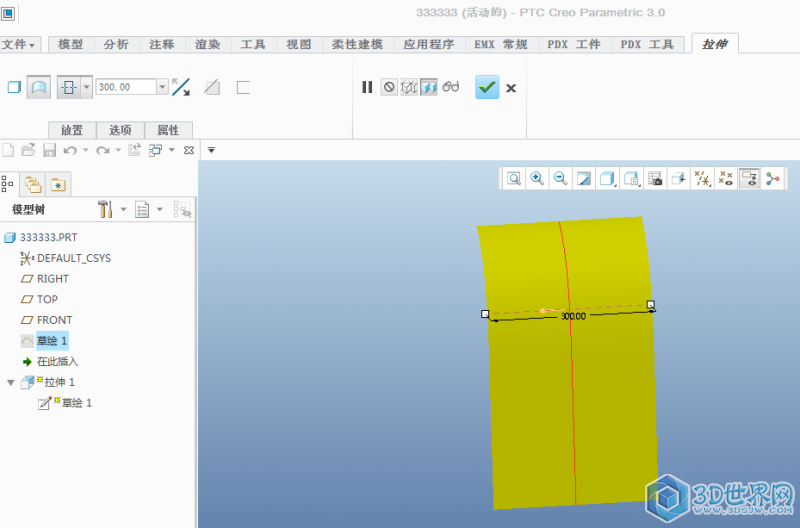Select the no preview mode icon
Viewport: 800px width, 528px height.
(389, 87)
